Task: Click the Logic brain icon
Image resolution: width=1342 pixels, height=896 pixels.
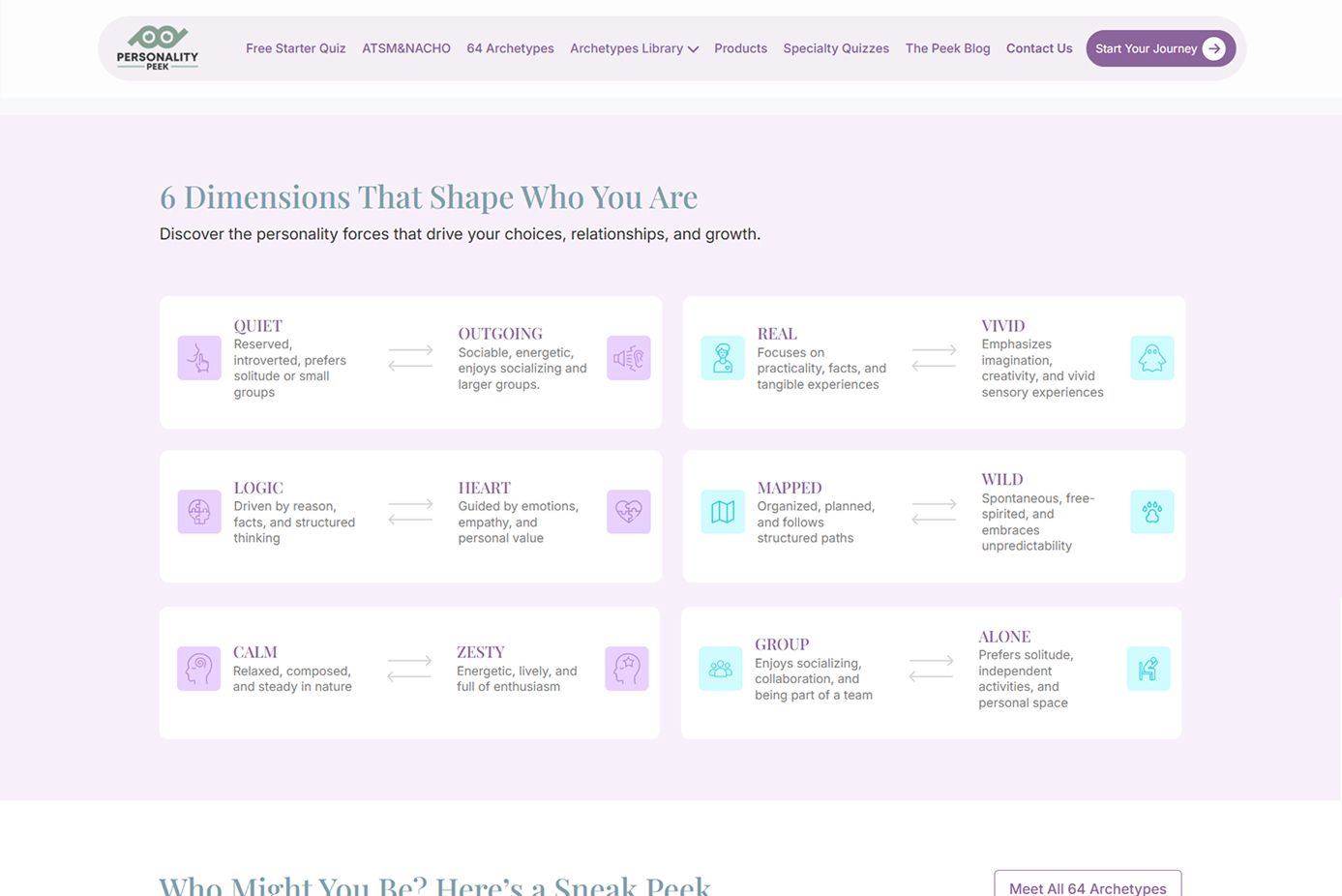Action: tap(199, 512)
